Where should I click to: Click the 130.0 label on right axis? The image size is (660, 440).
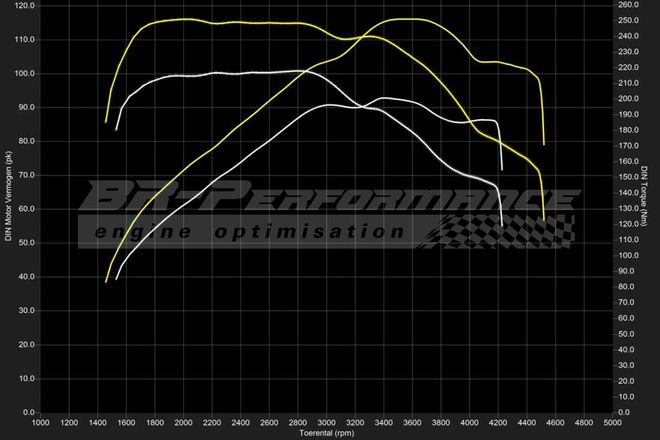[628, 208]
